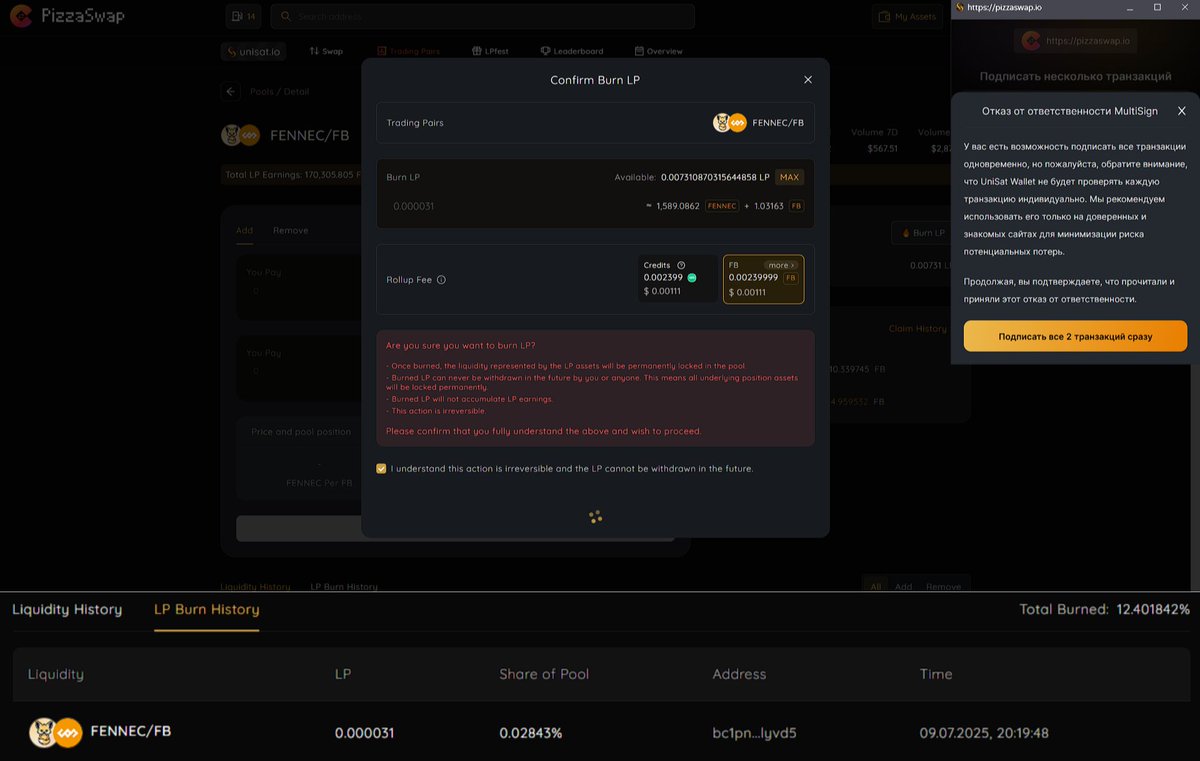Click the 0.02843% share of pool cell
The image size is (1200, 761).
tap(531, 733)
